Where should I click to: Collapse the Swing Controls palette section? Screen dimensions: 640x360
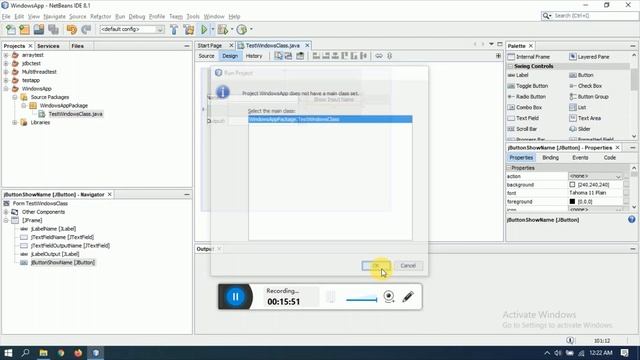(x=510, y=66)
